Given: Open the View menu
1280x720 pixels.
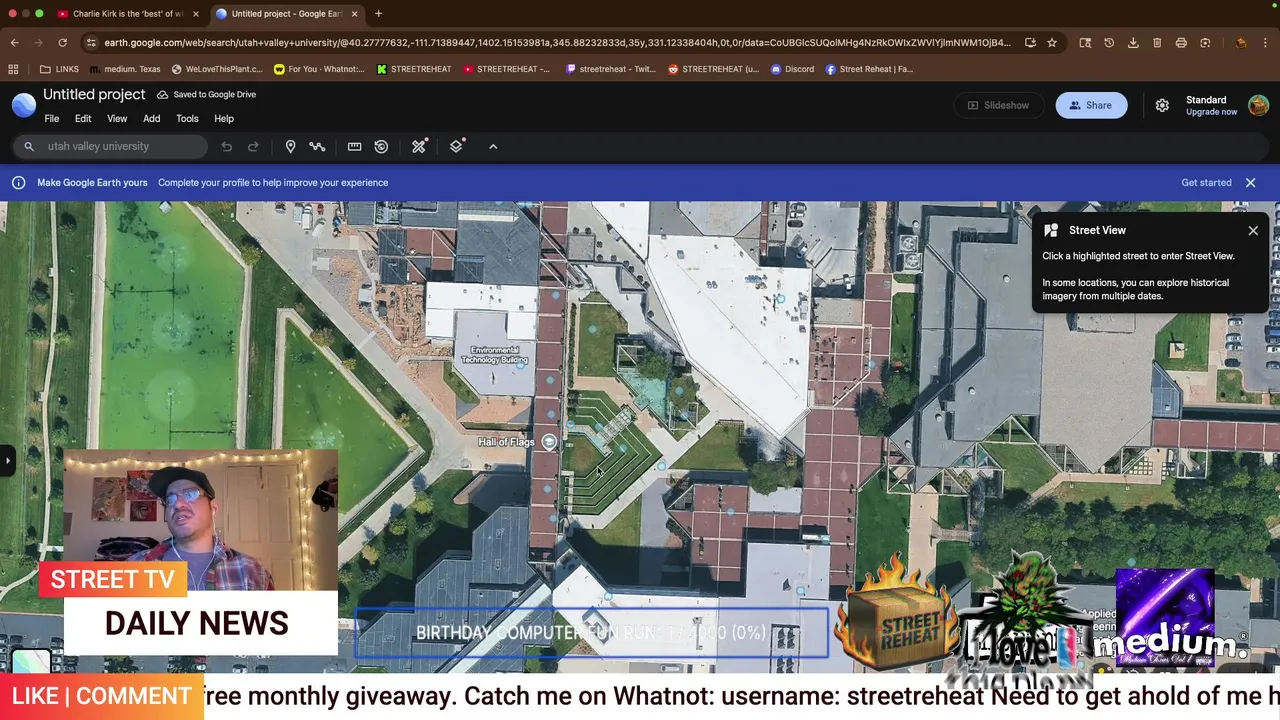Looking at the screenshot, I should point(117,119).
